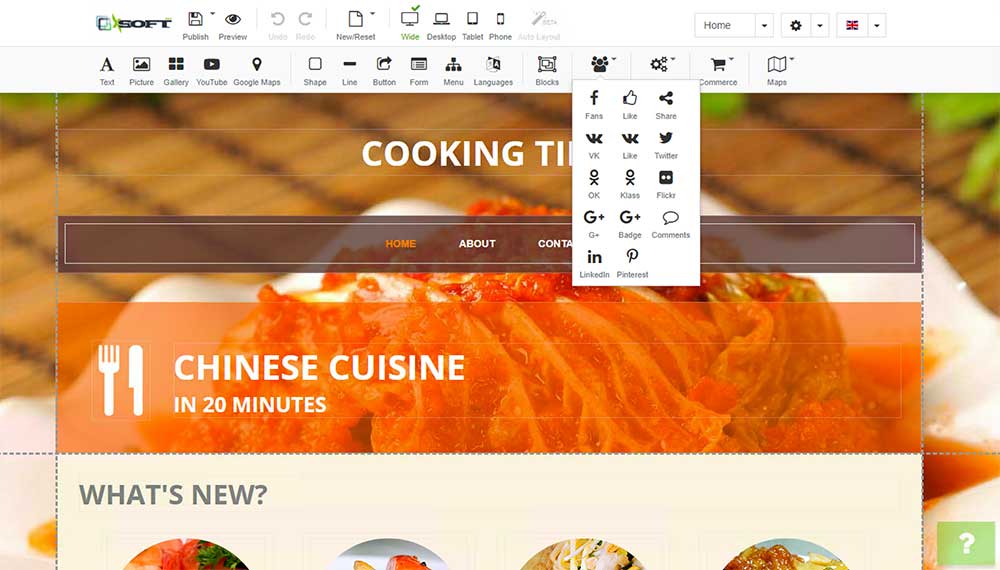Add a Form element
Image resolution: width=1000 pixels, height=570 pixels.
pos(419,70)
